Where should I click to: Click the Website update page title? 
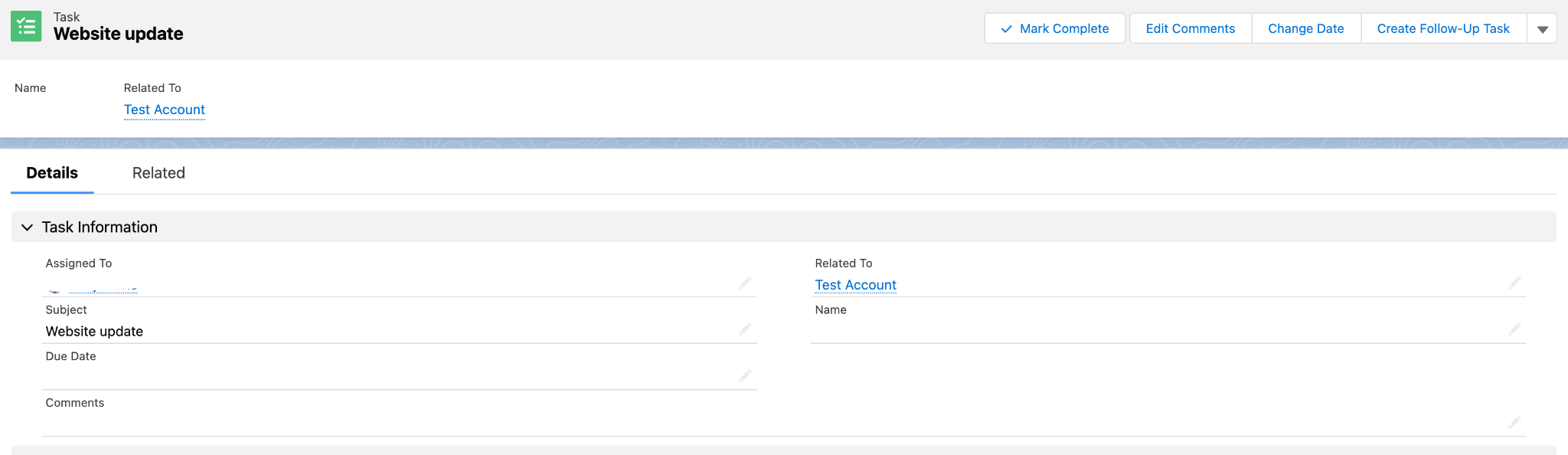click(118, 34)
